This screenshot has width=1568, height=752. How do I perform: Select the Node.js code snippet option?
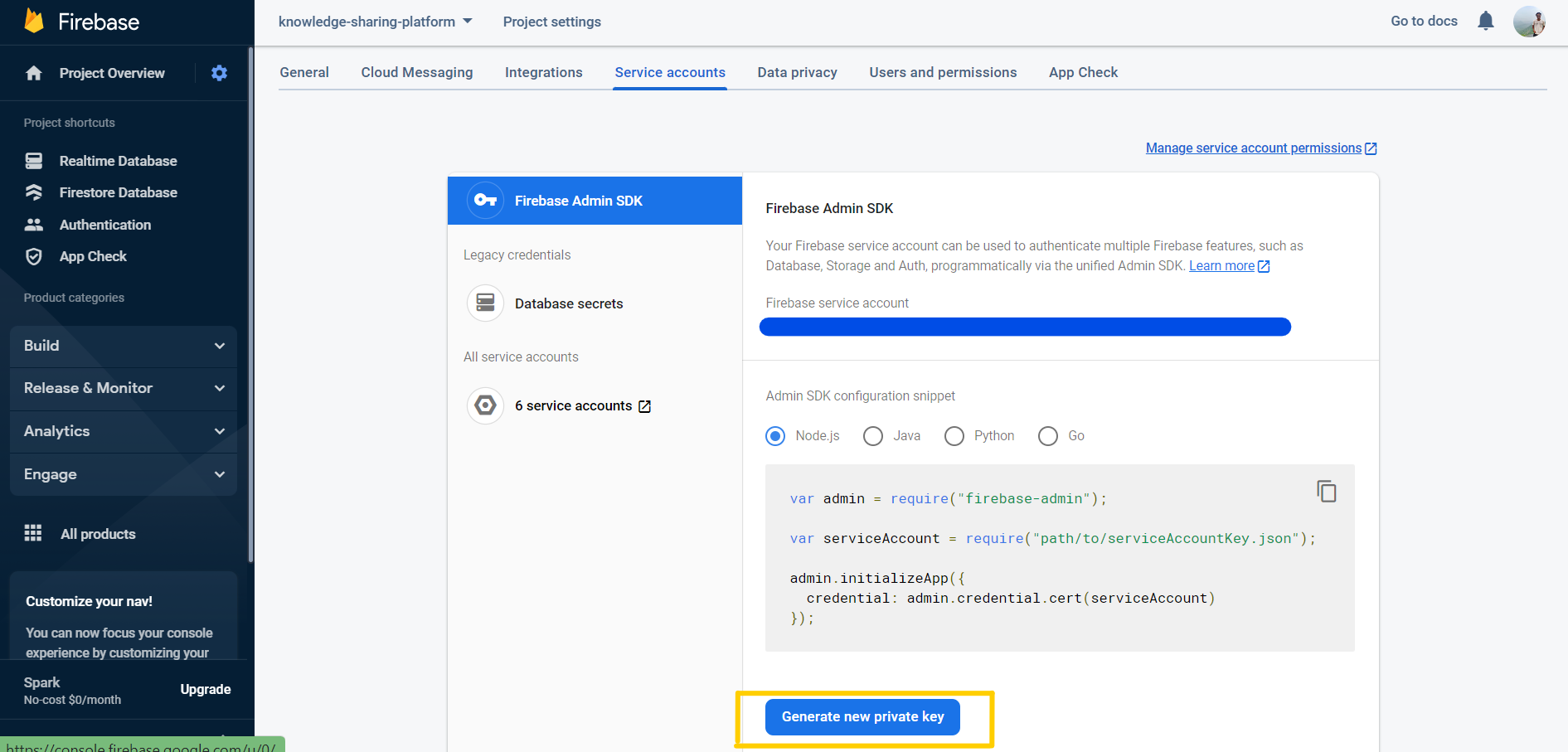tap(774, 435)
